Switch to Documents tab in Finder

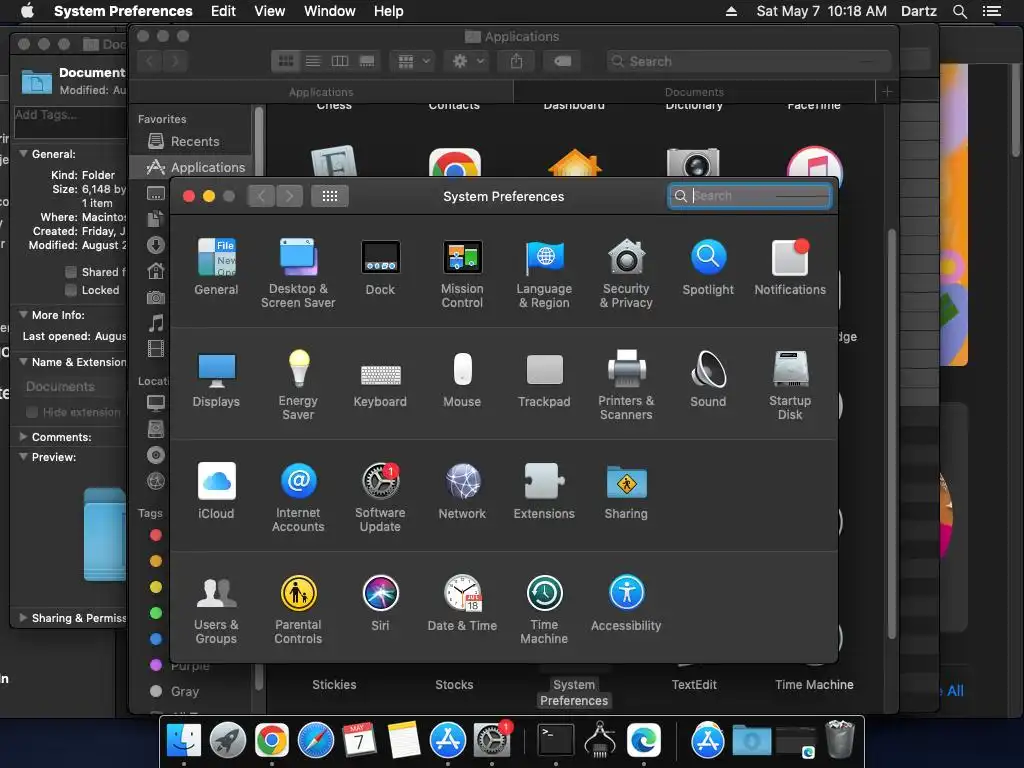tap(694, 92)
